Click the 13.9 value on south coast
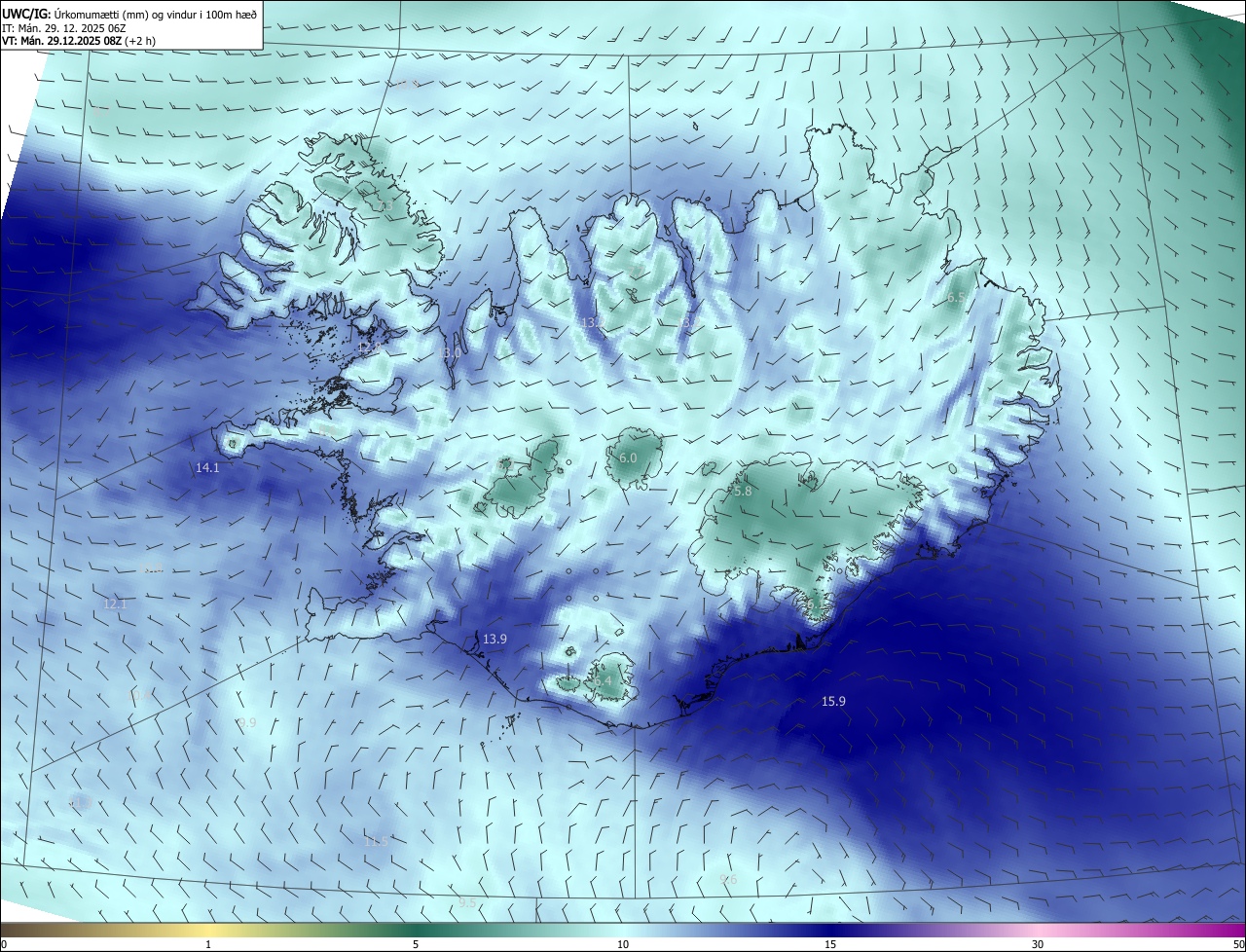The image size is (1246, 952). [x=495, y=639]
